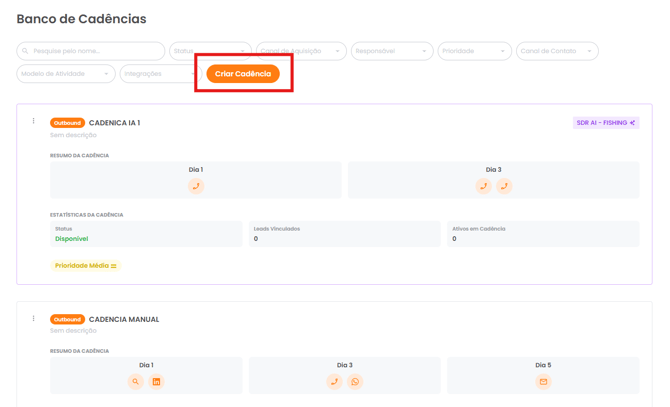Click the Criar Cadência button
Image resolution: width=670 pixels, height=407 pixels.
coord(243,74)
